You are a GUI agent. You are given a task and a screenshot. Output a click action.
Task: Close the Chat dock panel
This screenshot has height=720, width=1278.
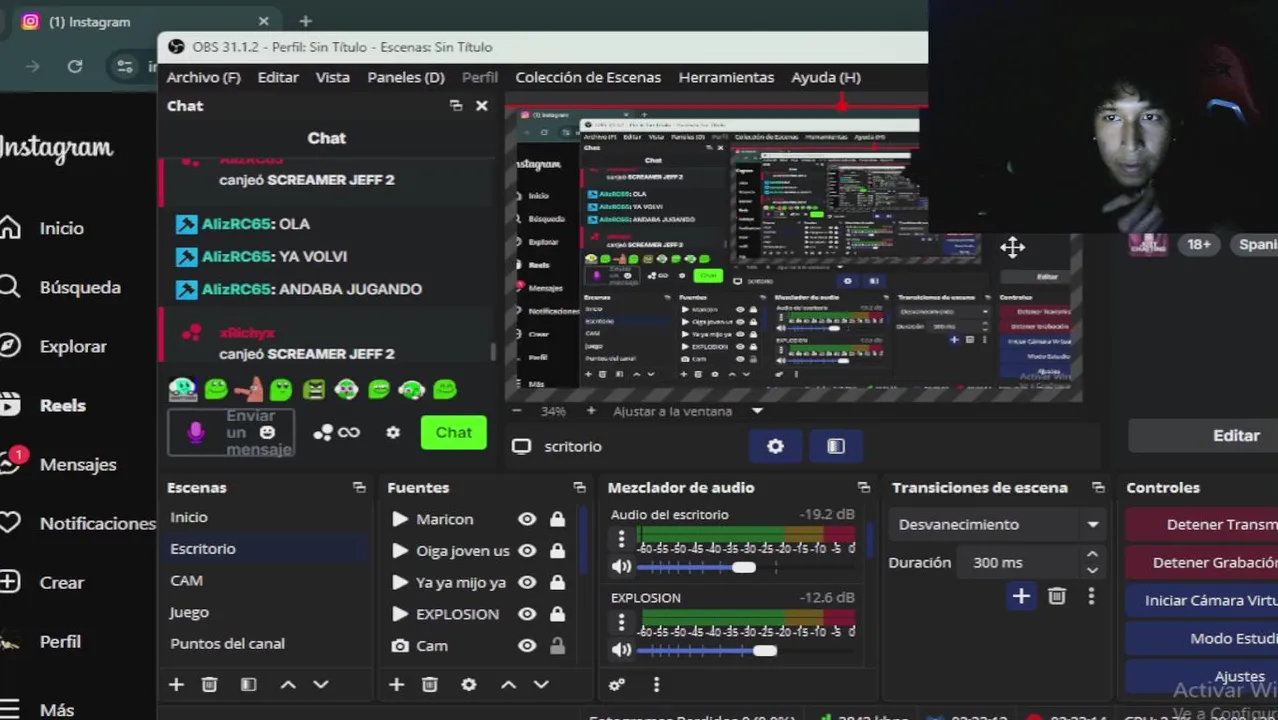tap(481, 105)
